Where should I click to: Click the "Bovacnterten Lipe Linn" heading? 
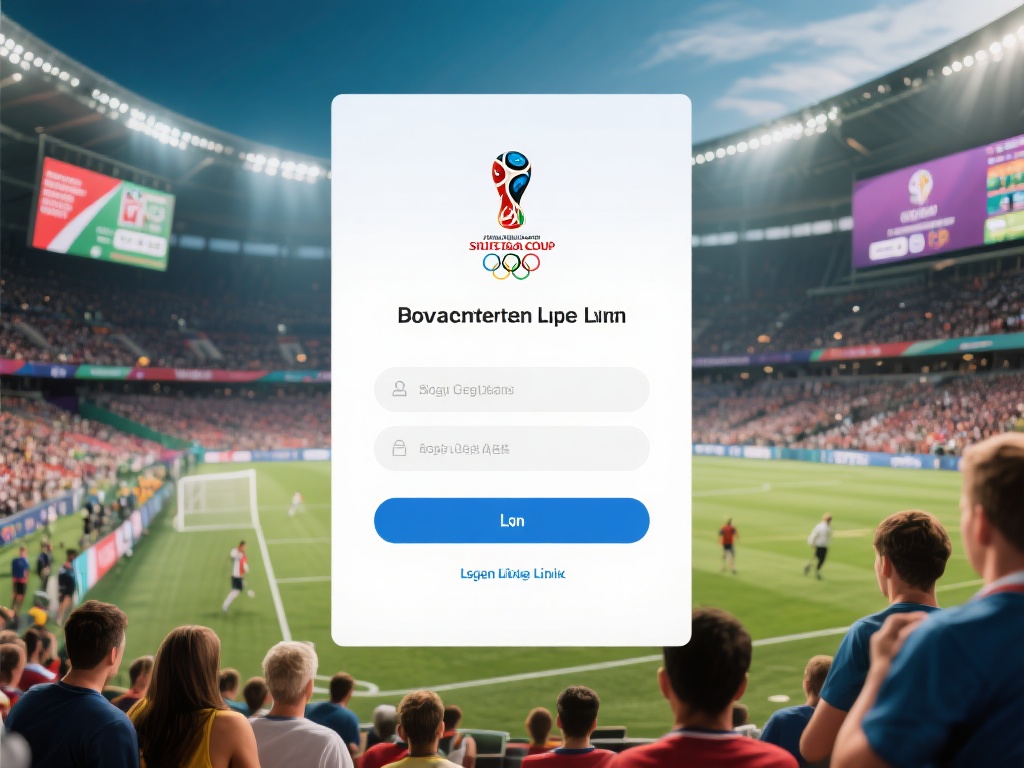tap(511, 315)
